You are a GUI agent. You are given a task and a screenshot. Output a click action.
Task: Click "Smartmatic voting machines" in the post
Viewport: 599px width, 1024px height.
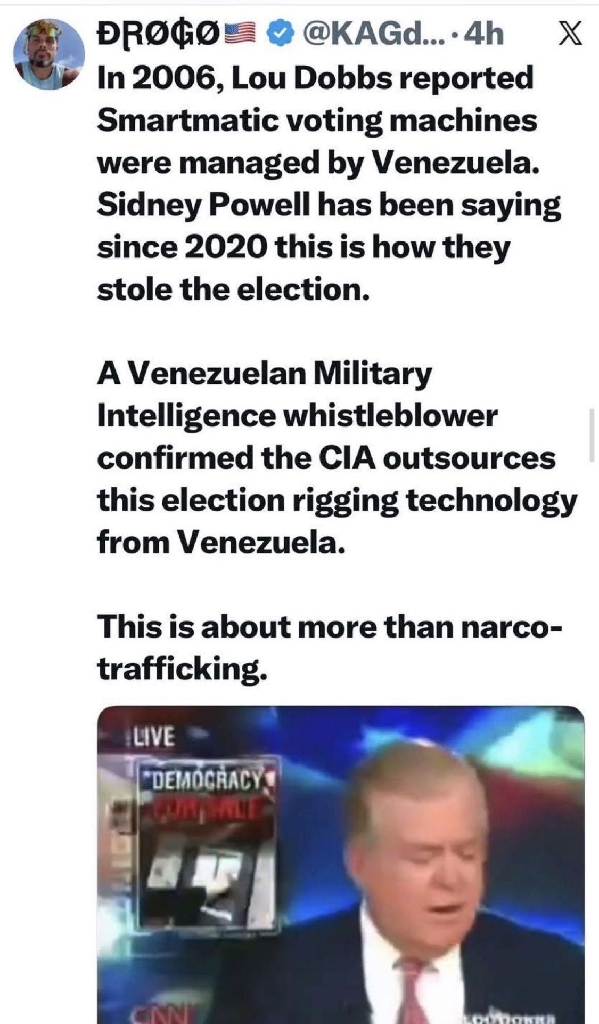[x=317, y=121]
